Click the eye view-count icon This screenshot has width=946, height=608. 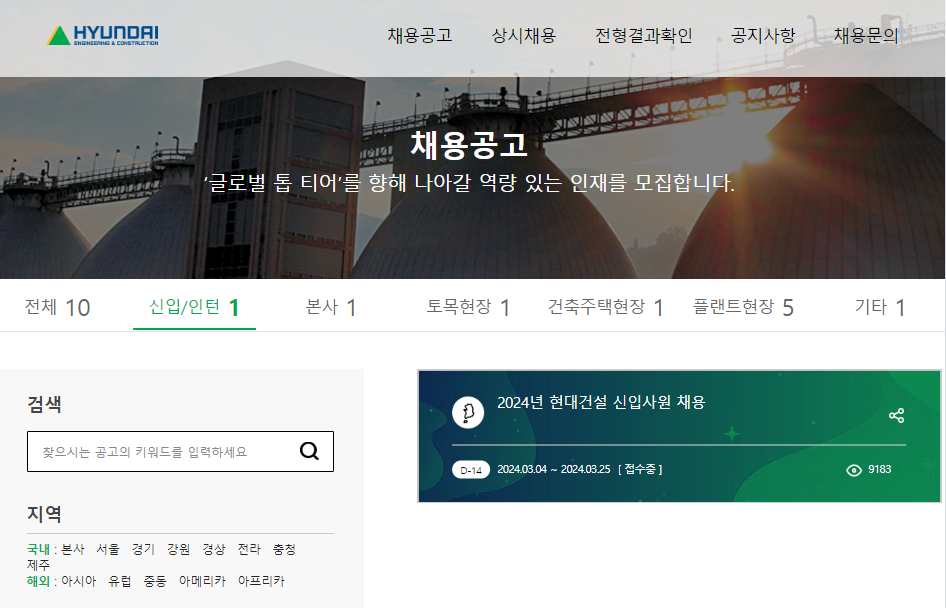(854, 470)
